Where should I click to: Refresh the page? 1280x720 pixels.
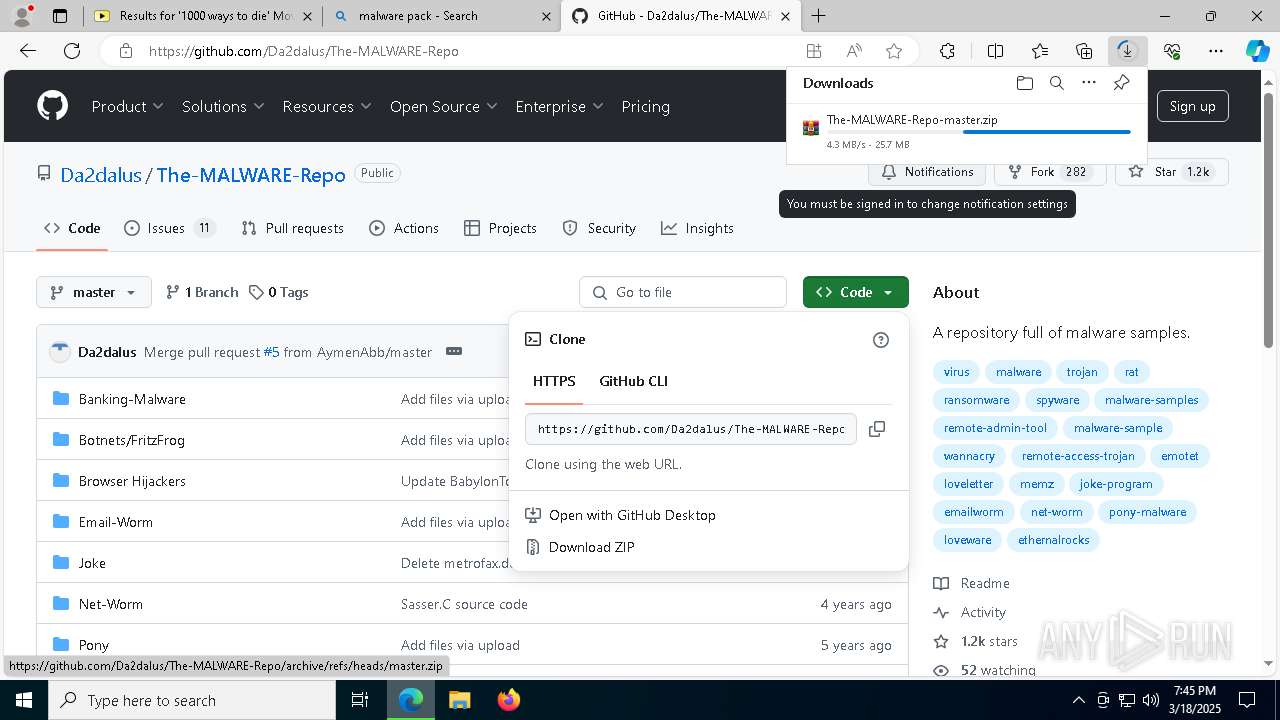click(72, 51)
